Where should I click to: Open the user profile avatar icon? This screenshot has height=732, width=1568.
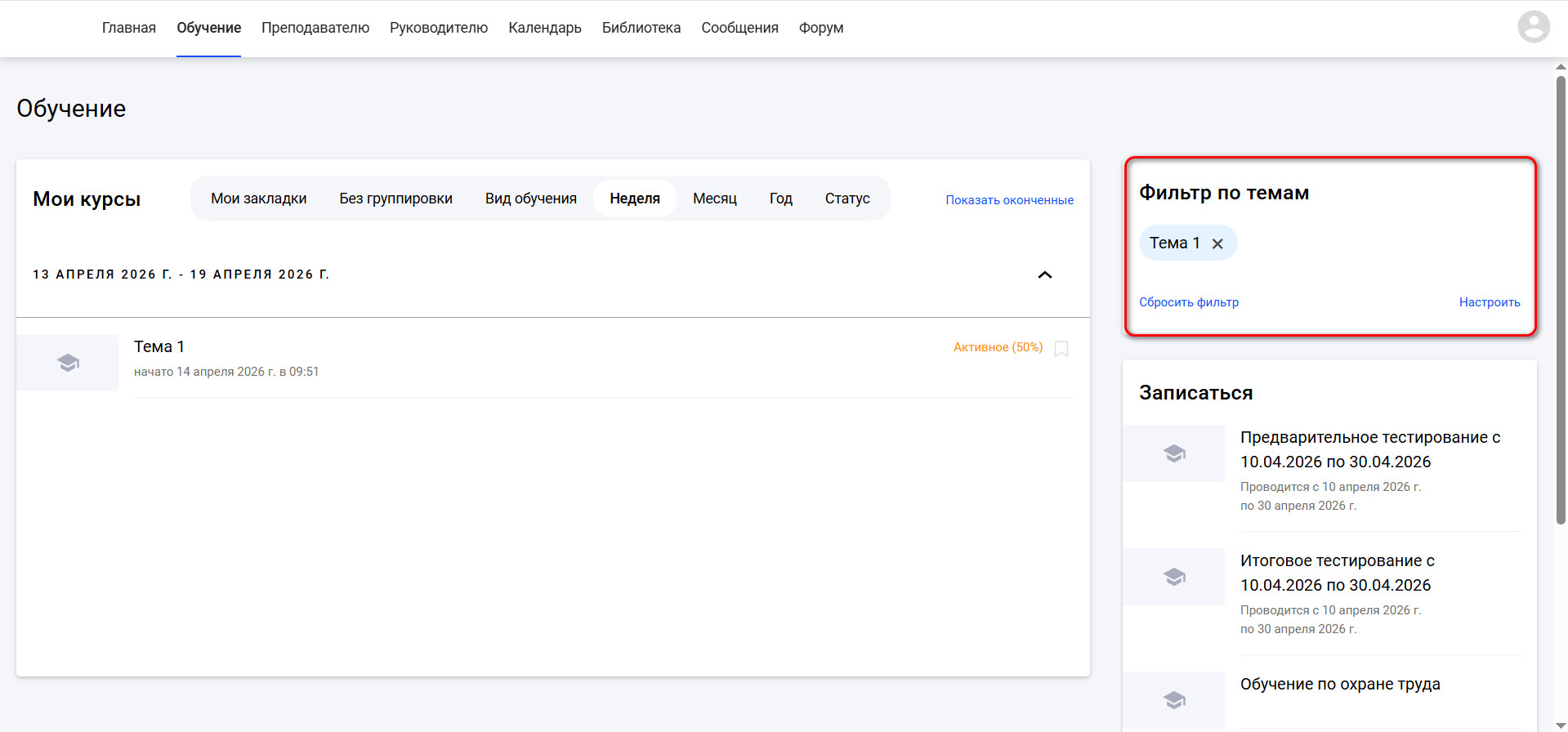pyautogui.click(x=1533, y=27)
